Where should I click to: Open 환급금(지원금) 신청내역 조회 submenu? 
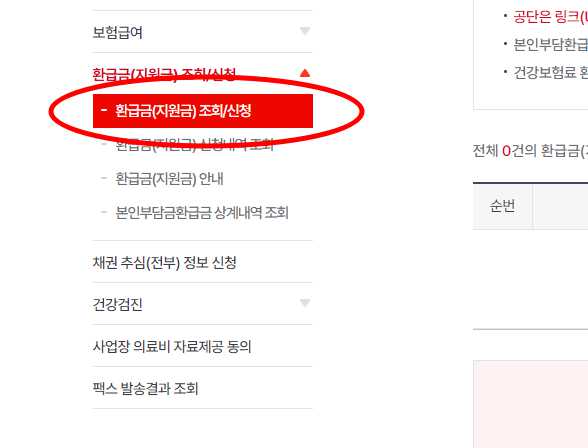click(x=195, y=145)
